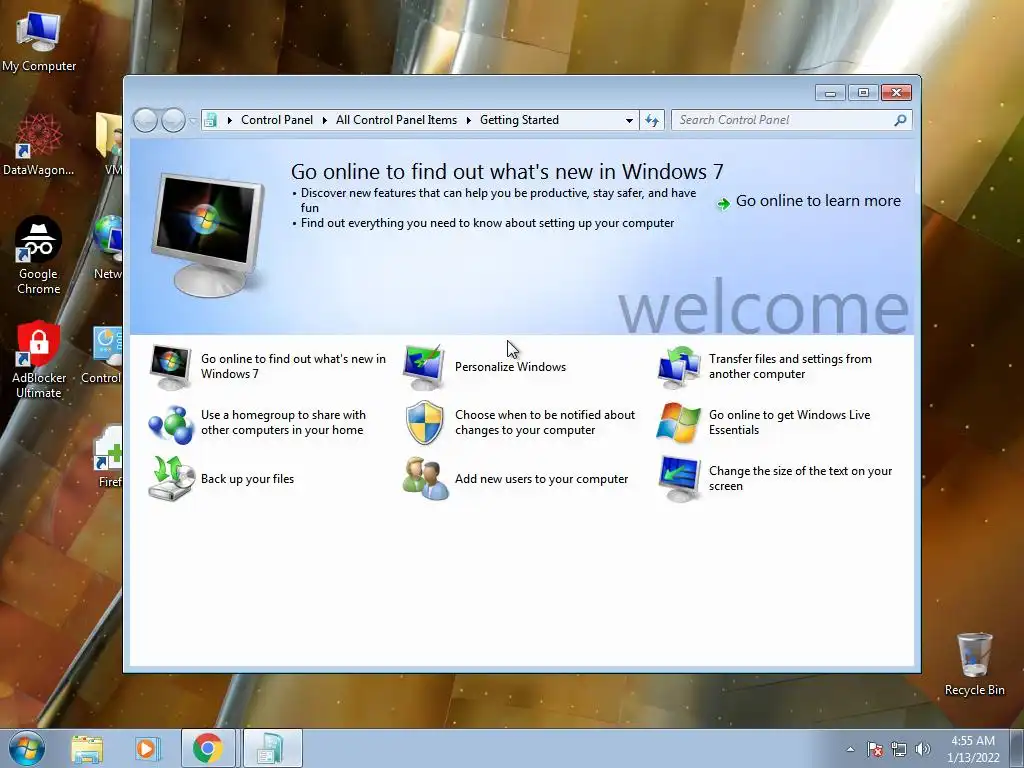Show hidden tray icons arrow
This screenshot has height=768, width=1024.
point(850,749)
